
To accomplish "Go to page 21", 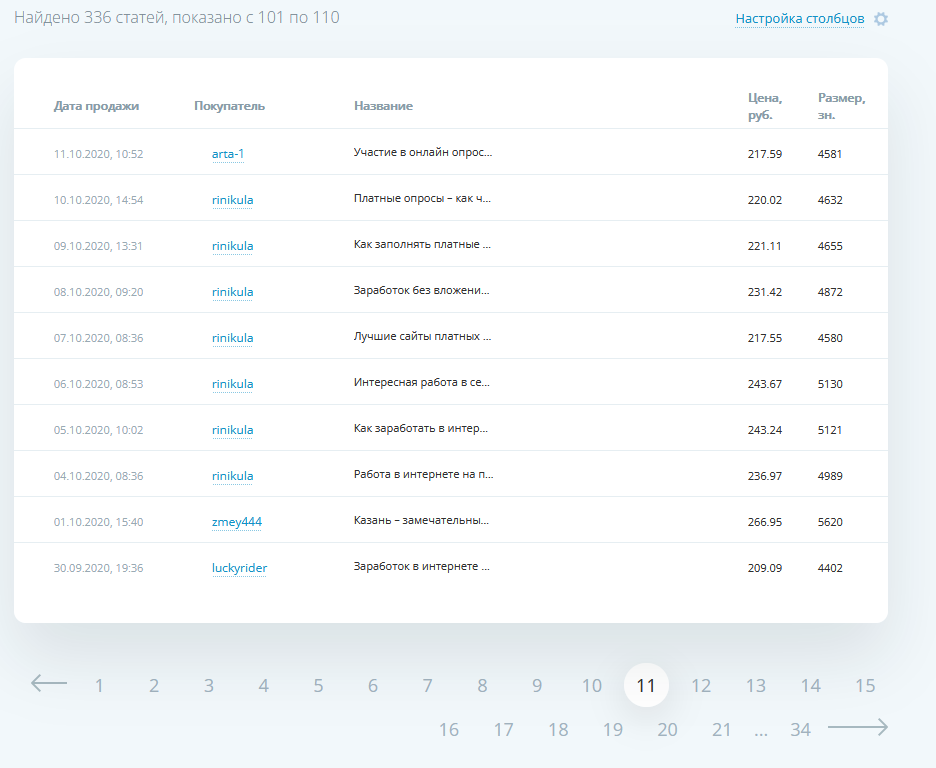I will point(722,730).
